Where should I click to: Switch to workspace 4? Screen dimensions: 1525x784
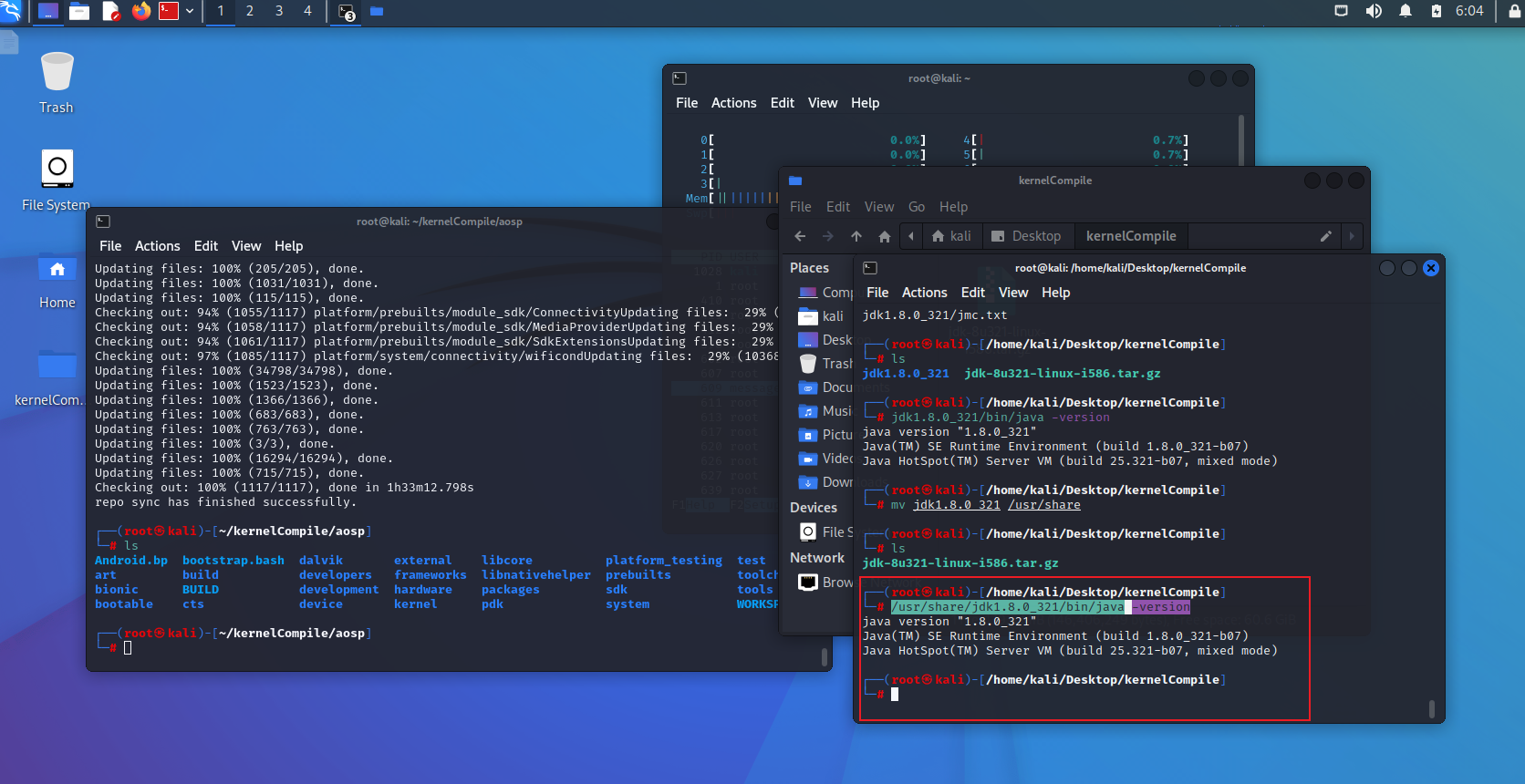[307, 11]
